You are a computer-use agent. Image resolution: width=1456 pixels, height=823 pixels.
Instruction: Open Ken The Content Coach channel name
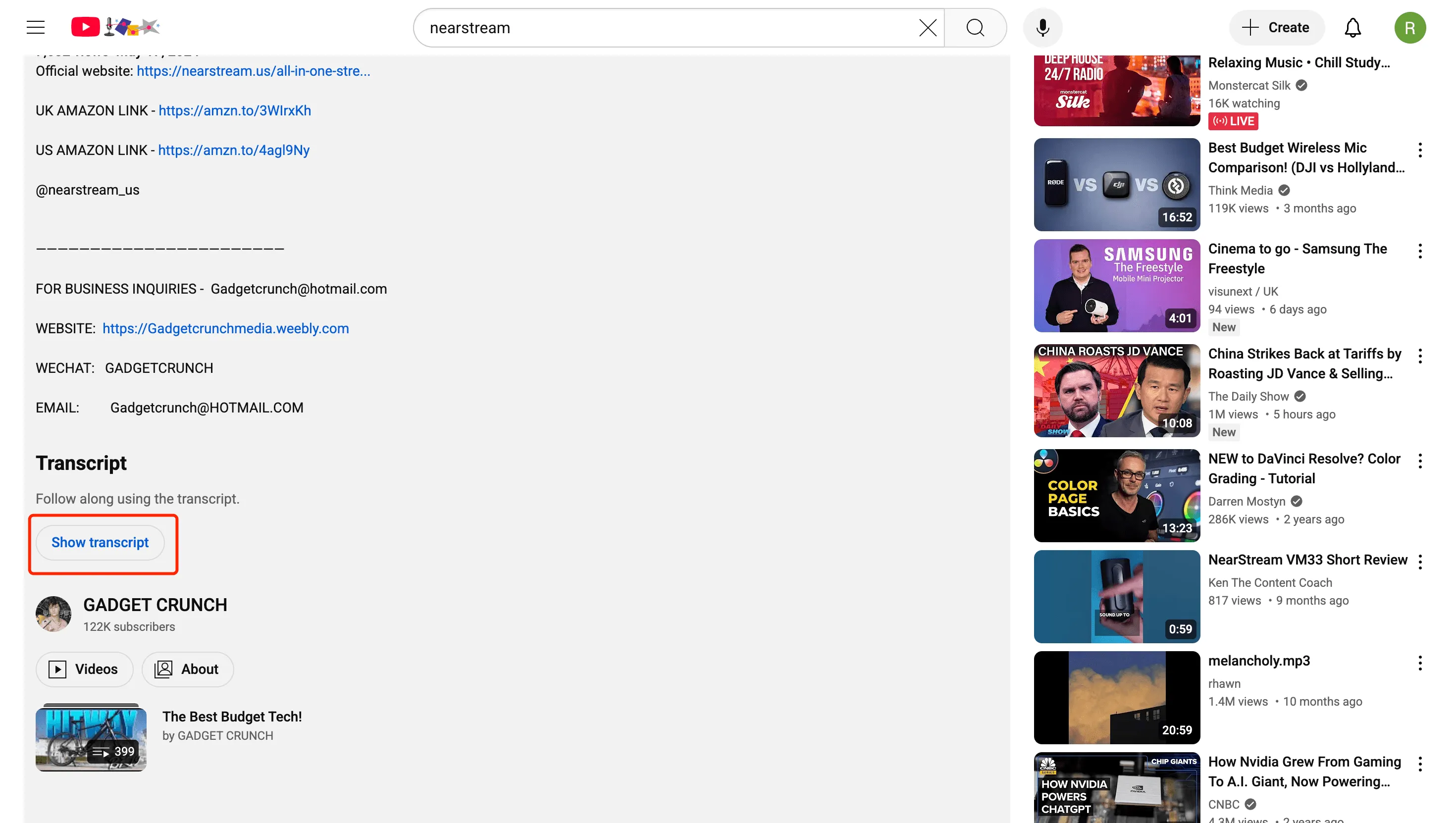tap(1270, 583)
